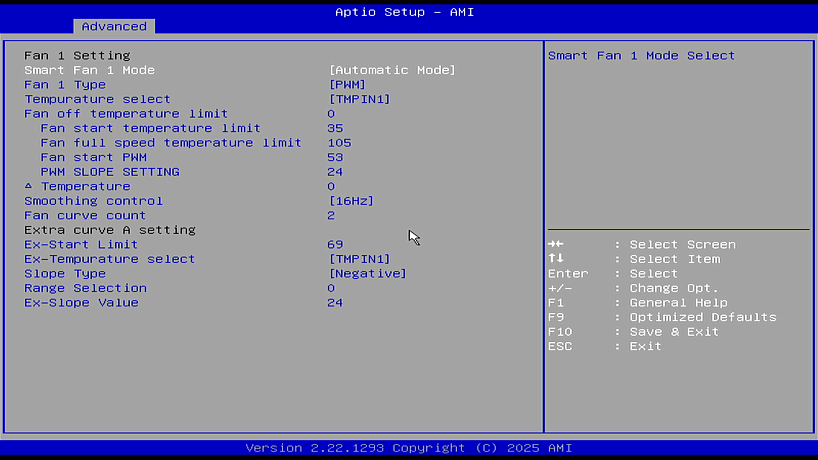Open the Advanced tab
The width and height of the screenshot is (818, 460).
click(114, 26)
